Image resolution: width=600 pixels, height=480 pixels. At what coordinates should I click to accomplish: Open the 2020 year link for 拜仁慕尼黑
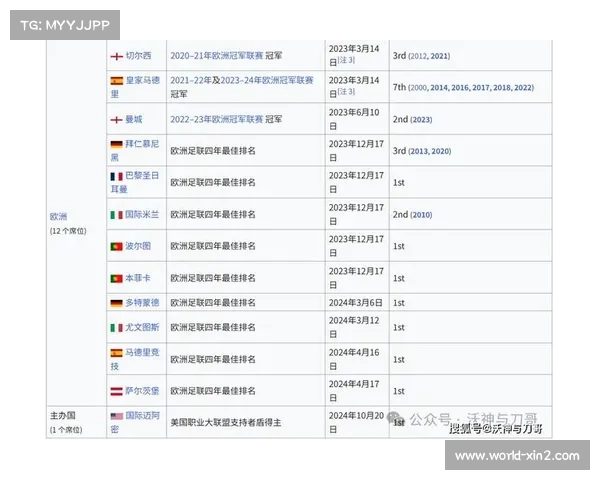(440, 151)
